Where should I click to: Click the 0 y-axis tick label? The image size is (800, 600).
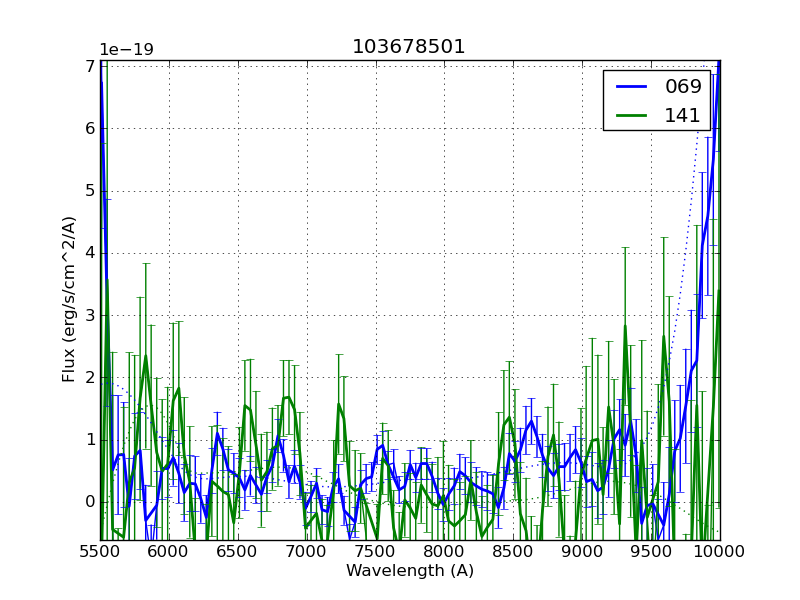90,502
